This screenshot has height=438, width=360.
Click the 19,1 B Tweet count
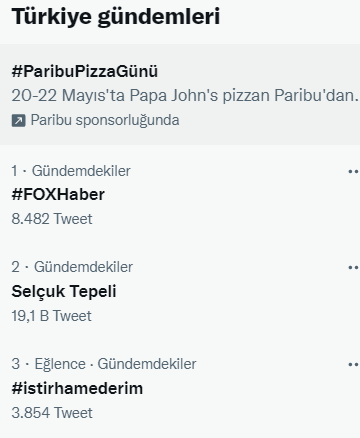51,316
